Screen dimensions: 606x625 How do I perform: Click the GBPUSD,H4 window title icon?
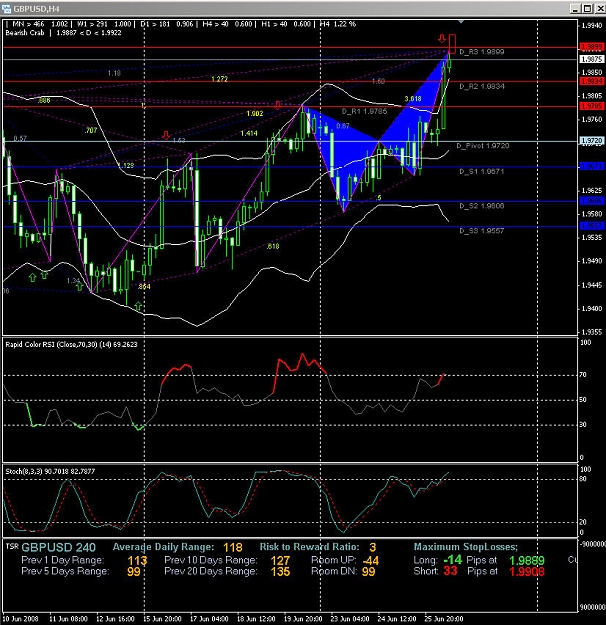pyautogui.click(x=6, y=8)
